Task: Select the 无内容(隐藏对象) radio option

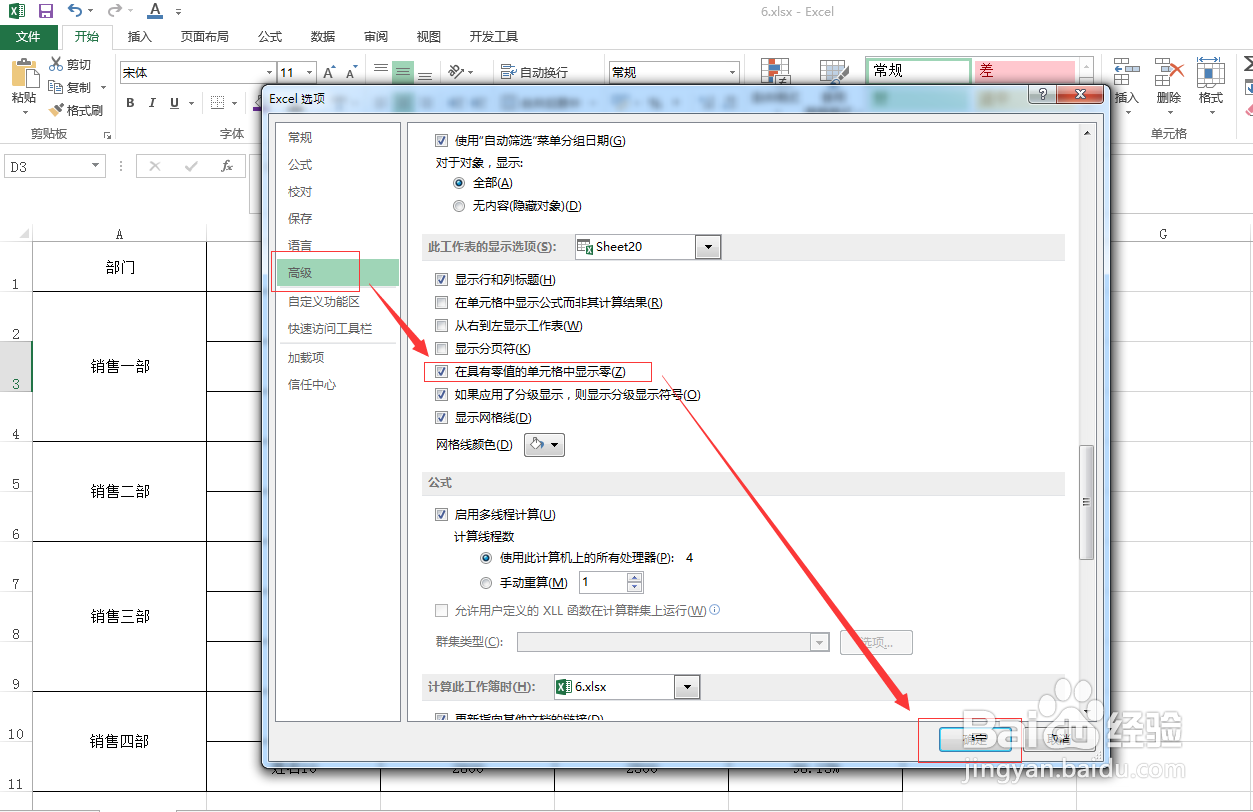Action: 459,205
